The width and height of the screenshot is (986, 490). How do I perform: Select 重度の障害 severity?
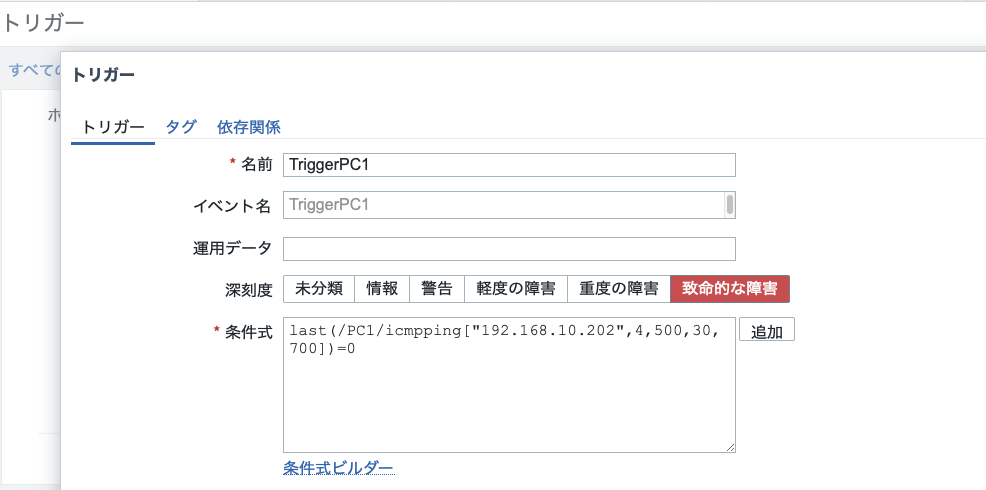tap(619, 289)
